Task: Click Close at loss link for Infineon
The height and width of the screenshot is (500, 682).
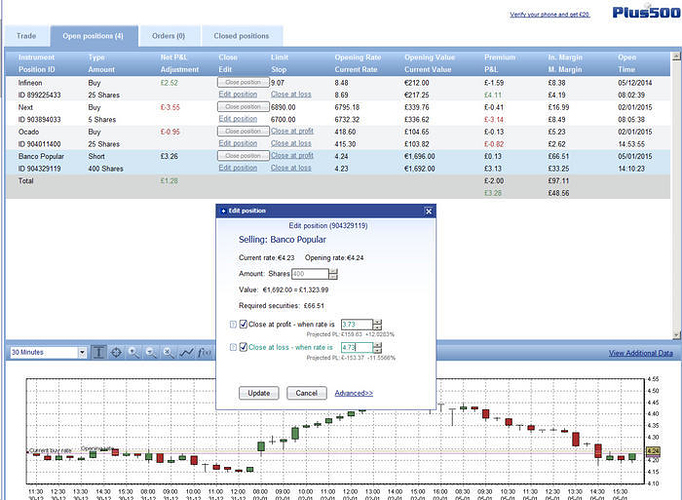Action: [x=291, y=94]
